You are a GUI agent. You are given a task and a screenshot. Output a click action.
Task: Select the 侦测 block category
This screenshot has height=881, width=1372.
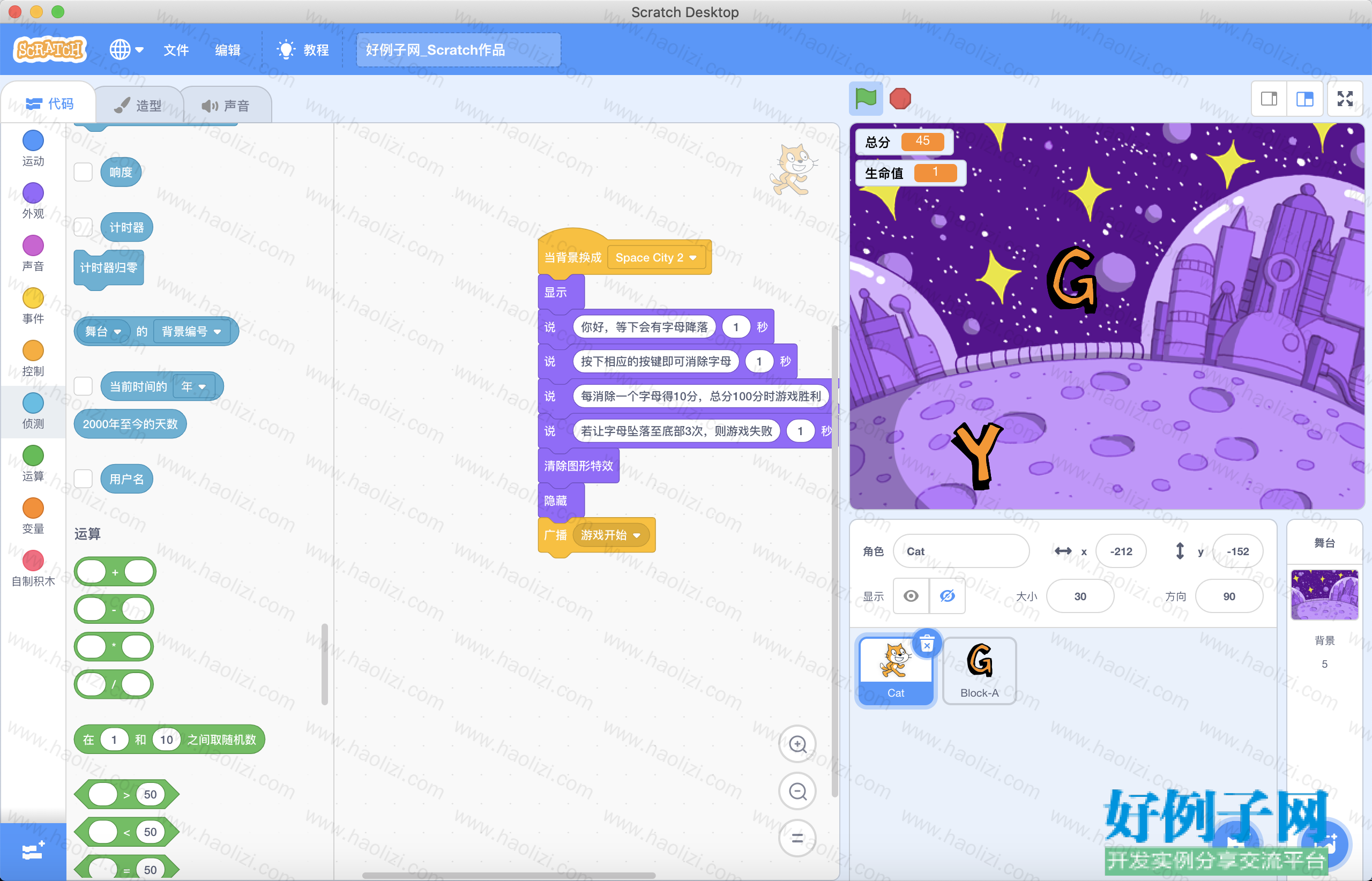point(33,412)
